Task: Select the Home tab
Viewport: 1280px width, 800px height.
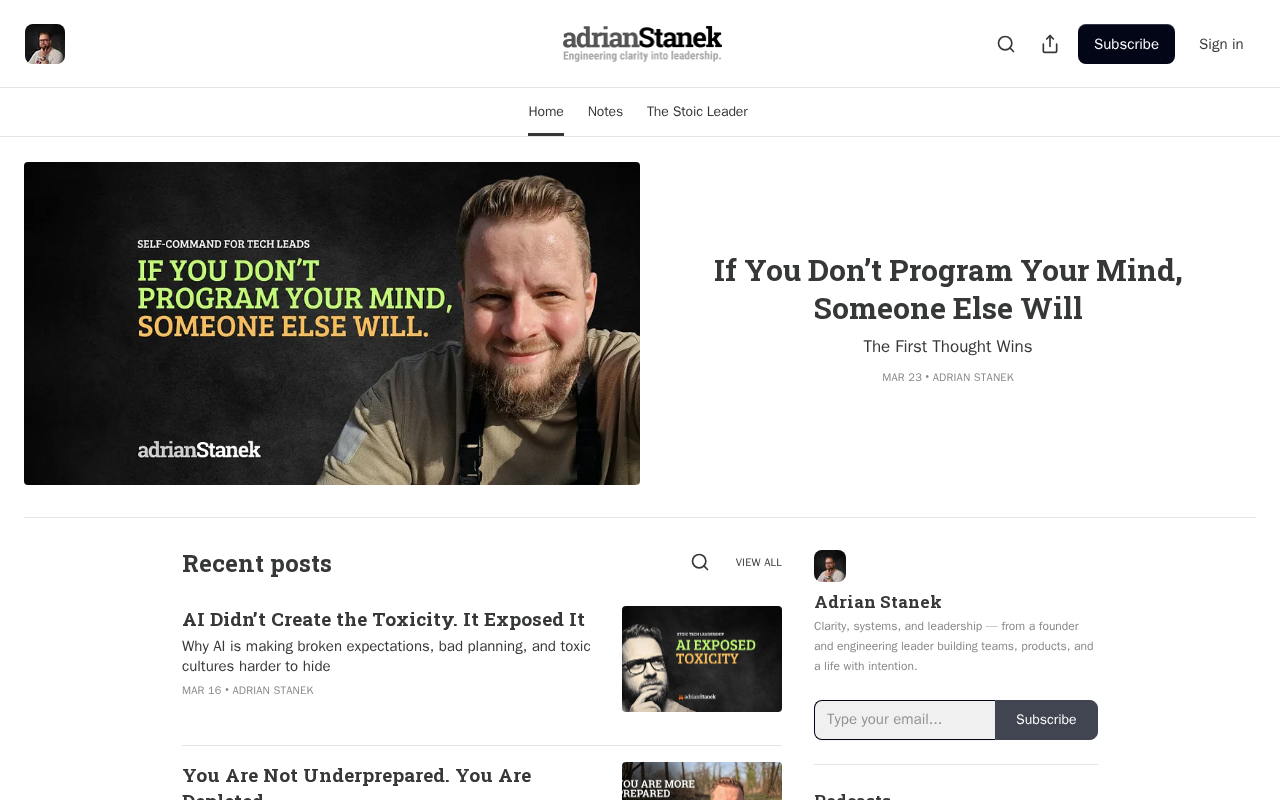Action: [546, 112]
